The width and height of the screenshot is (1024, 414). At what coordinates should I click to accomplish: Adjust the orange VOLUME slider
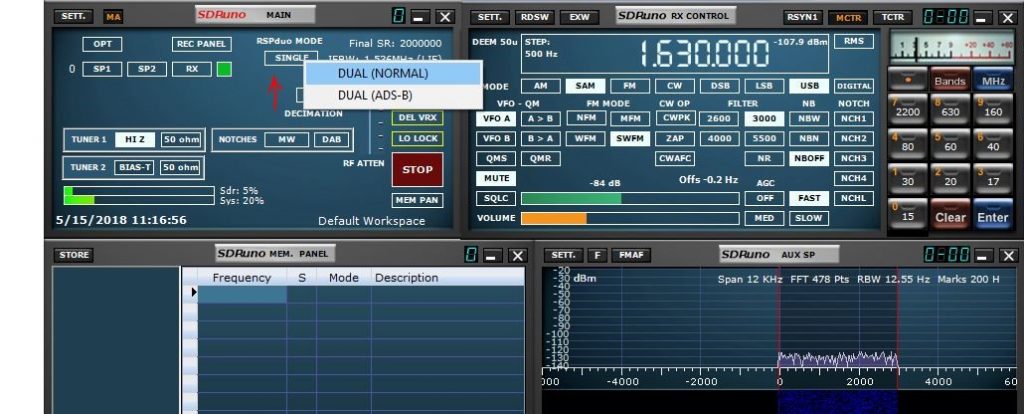630,218
